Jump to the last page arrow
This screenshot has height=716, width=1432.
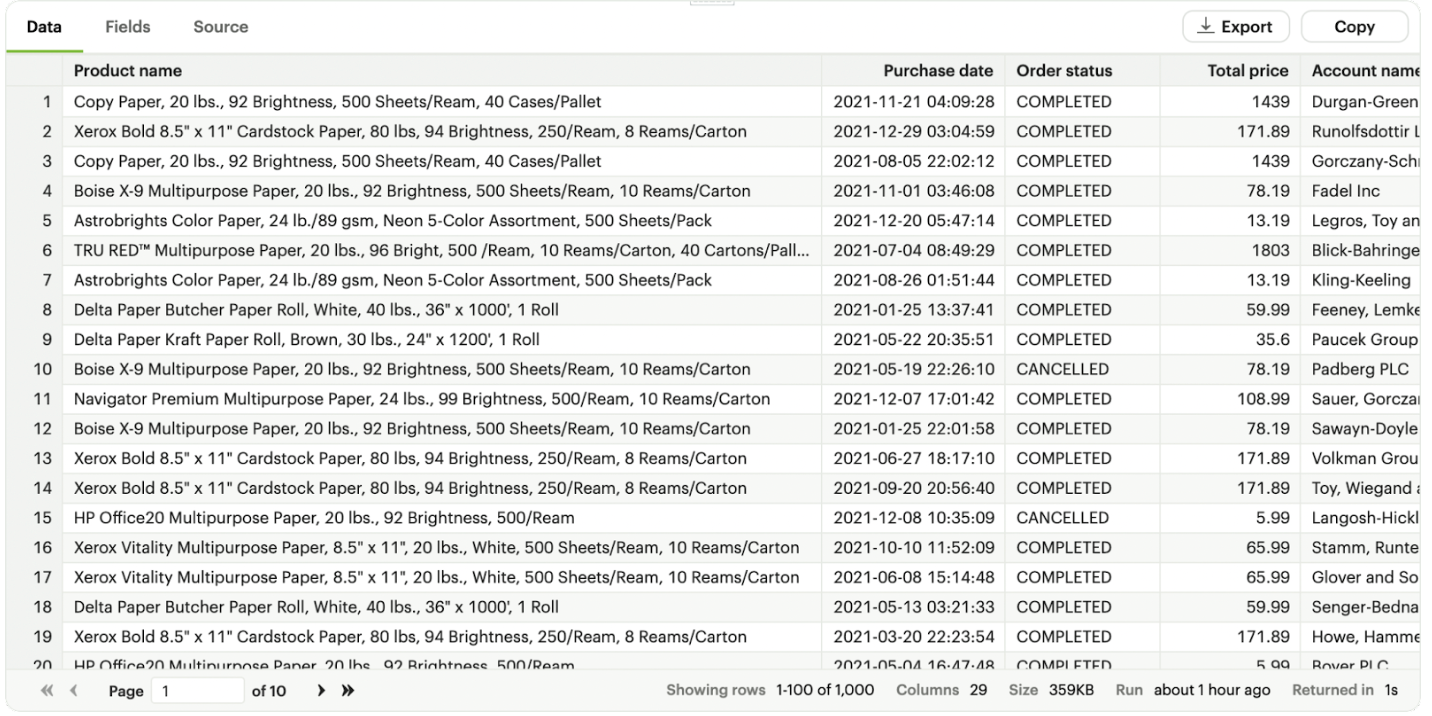(x=348, y=690)
